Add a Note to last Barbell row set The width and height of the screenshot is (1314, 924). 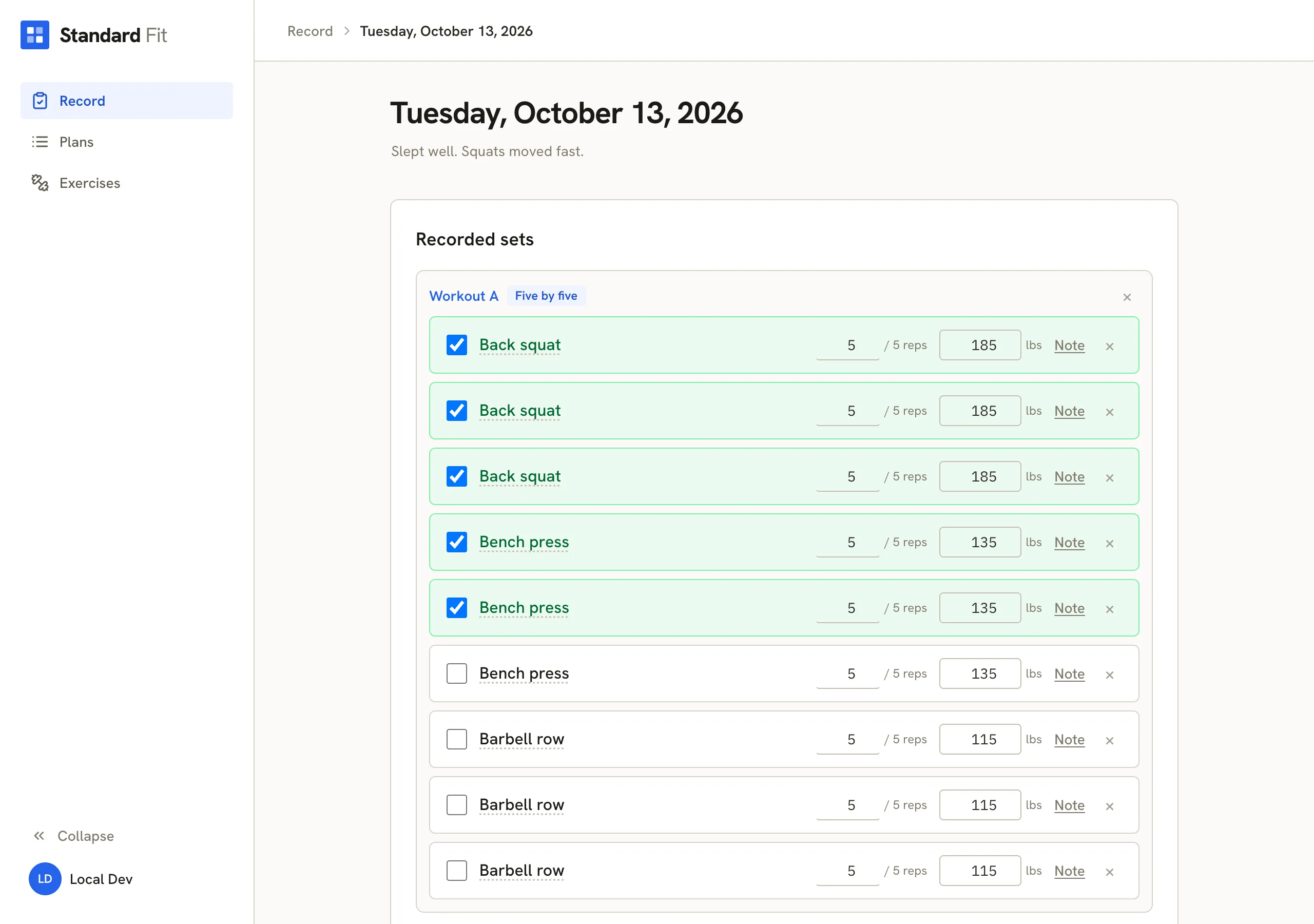[x=1069, y=871]
